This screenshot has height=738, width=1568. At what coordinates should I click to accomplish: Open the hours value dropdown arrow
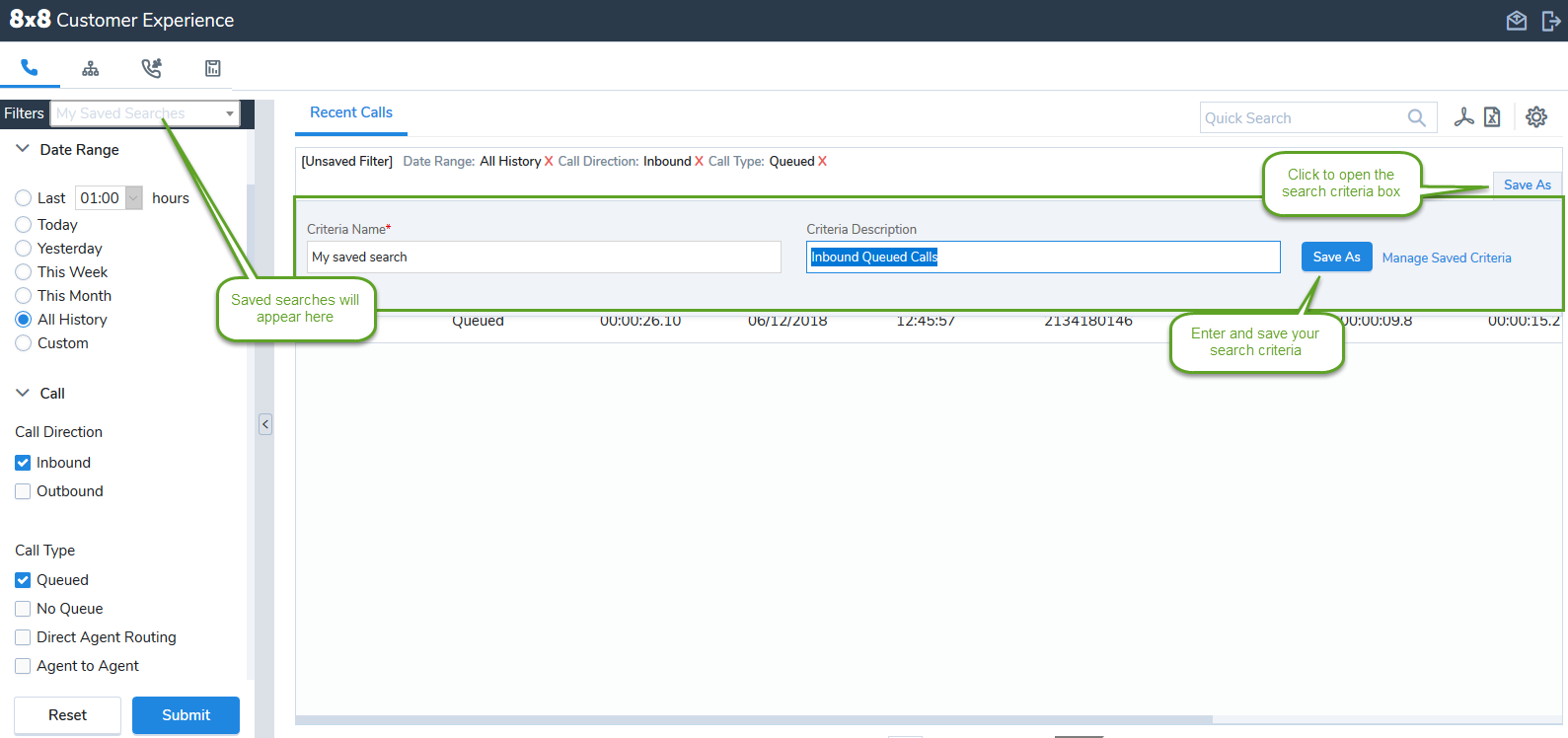click(x=133, y=198)
